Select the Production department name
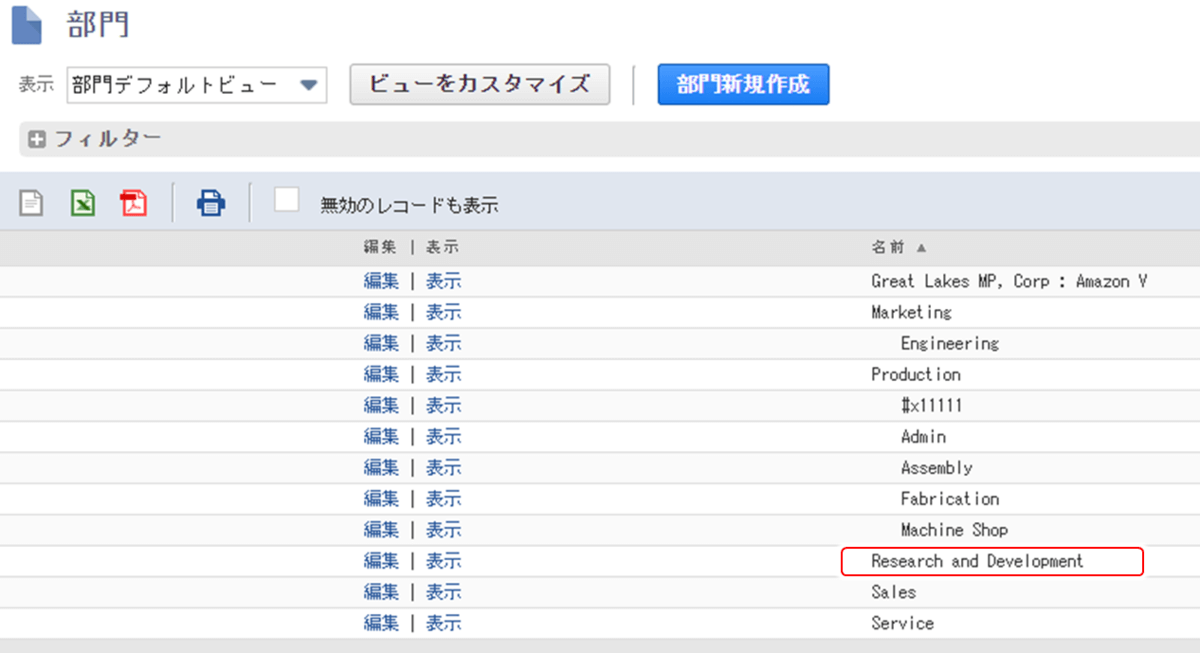Screen dimensions: 1200x653 pos(915,374)
